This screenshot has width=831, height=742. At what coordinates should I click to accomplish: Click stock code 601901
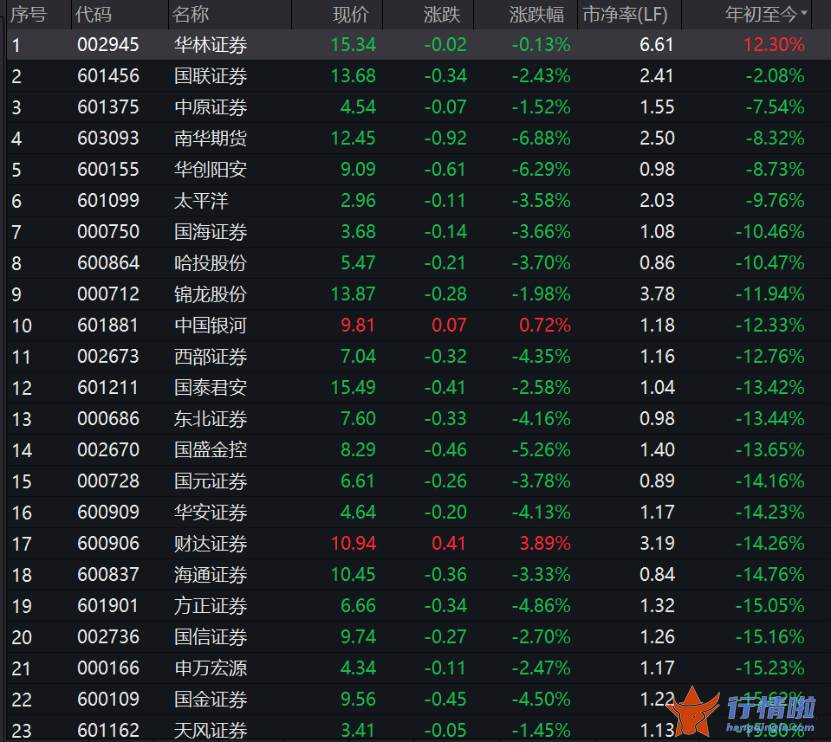(108, 606)
